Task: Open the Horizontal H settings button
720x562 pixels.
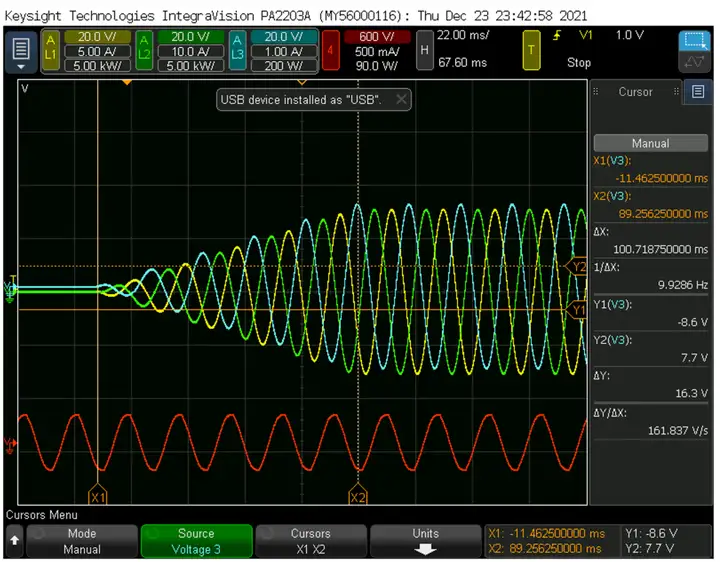Action: 424,51
